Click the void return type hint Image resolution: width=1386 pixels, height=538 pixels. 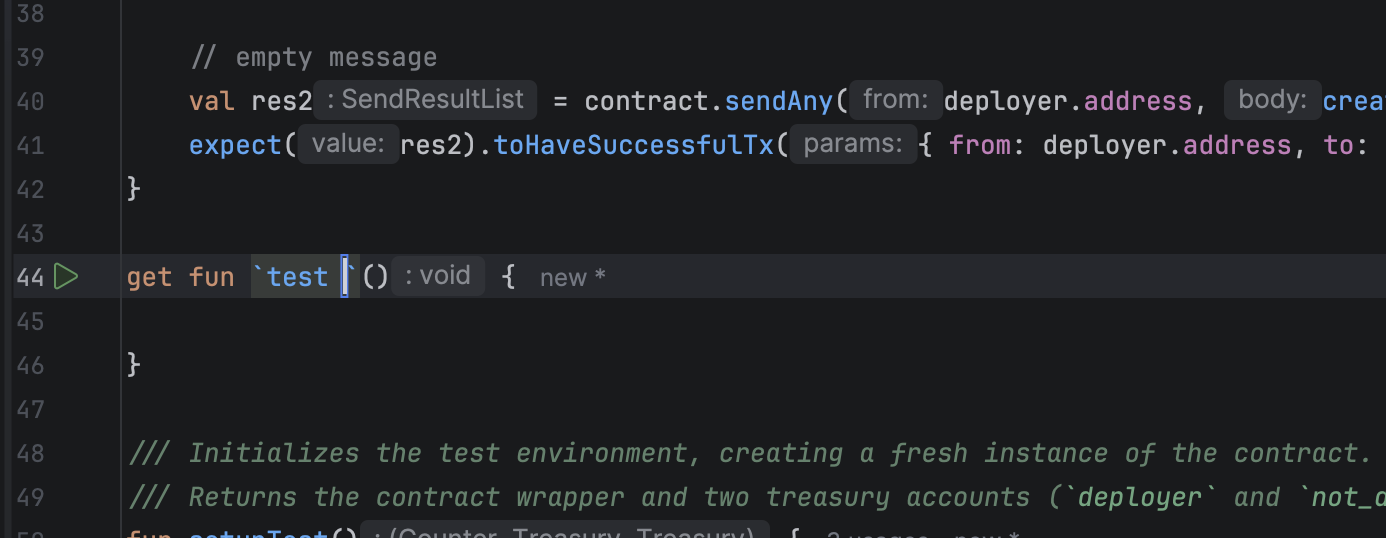438,276
